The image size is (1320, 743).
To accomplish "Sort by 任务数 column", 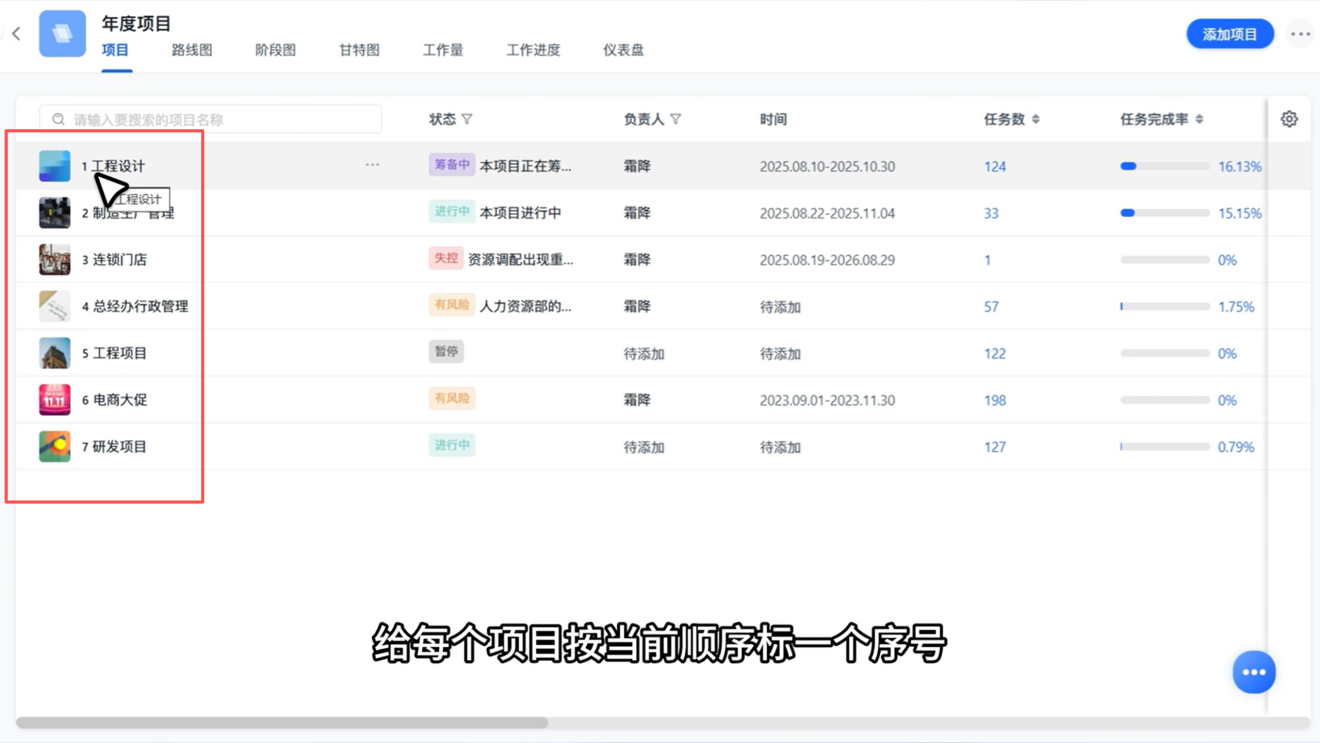I will click(1036, 119).
